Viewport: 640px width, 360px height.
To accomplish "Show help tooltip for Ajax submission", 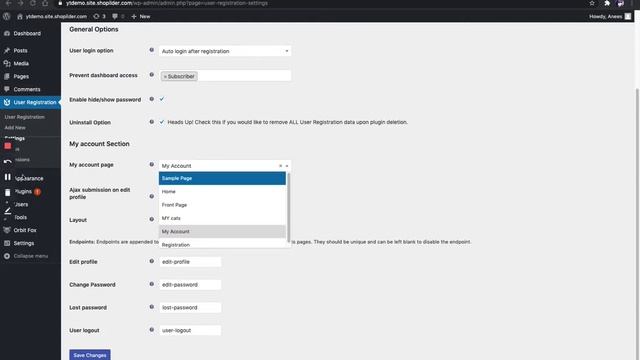I will point(151,196).
